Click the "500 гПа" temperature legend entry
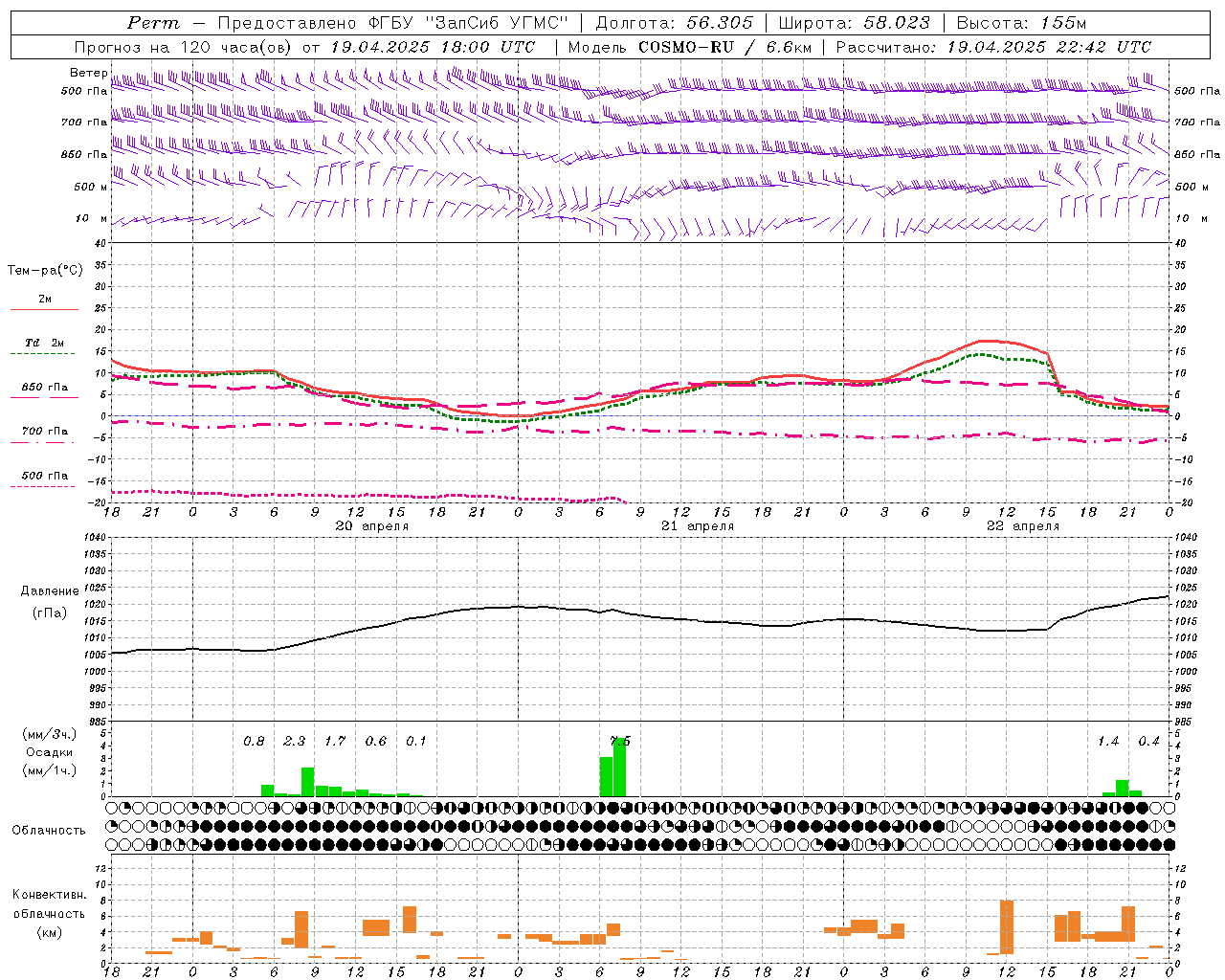Image resolution: width=1225 pixels, height=980 pixels. tap(44, 476)
